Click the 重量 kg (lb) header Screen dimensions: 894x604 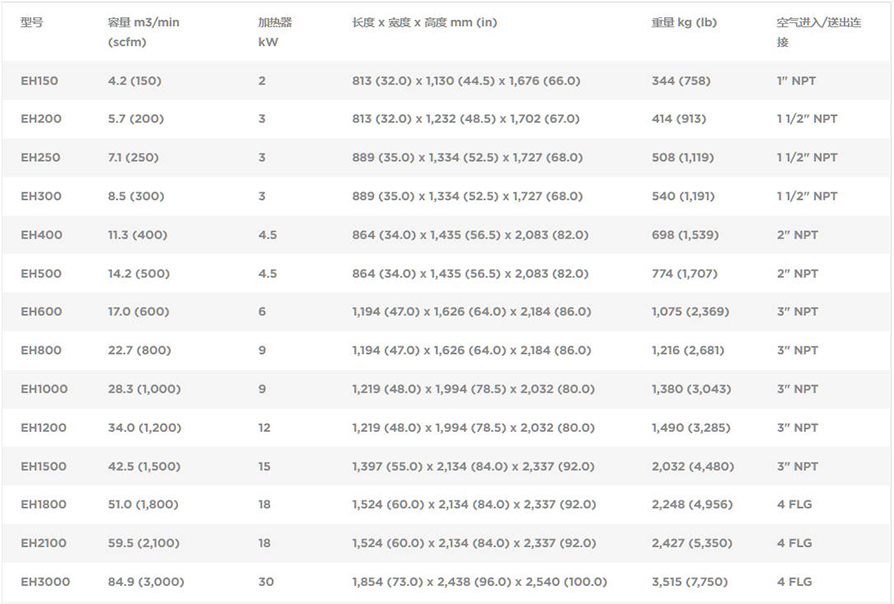(x=684, y=23)
